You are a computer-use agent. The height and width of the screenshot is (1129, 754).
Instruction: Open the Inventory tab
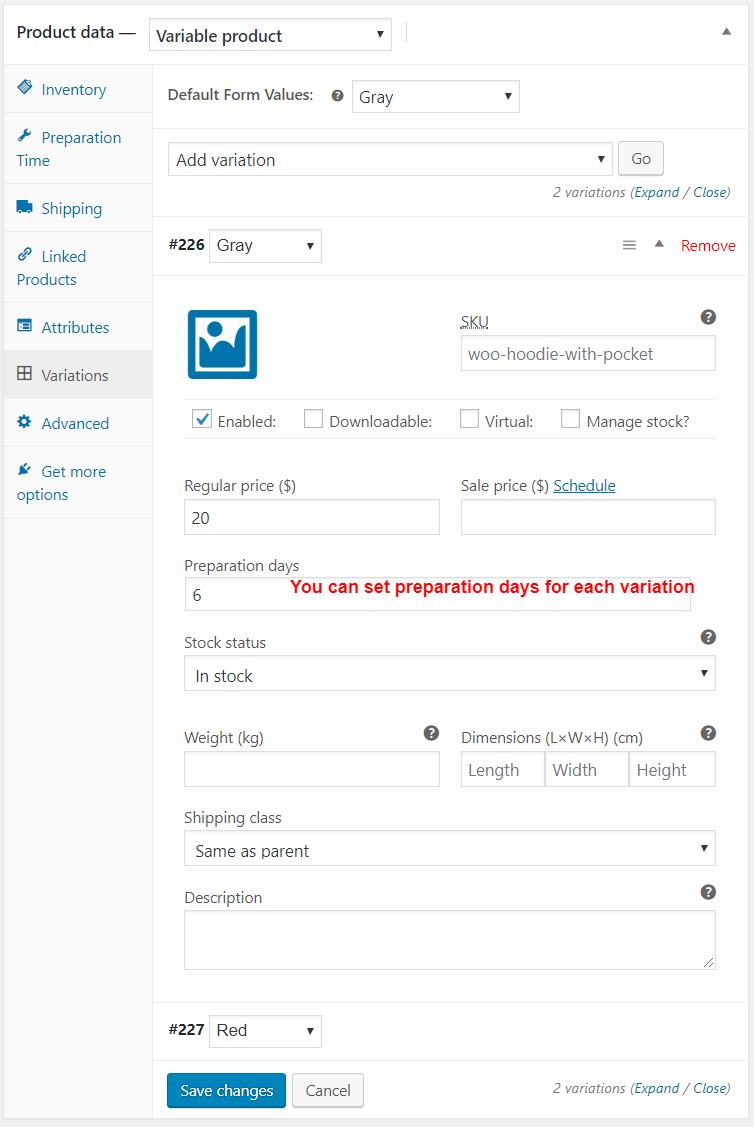pos(73,90)
